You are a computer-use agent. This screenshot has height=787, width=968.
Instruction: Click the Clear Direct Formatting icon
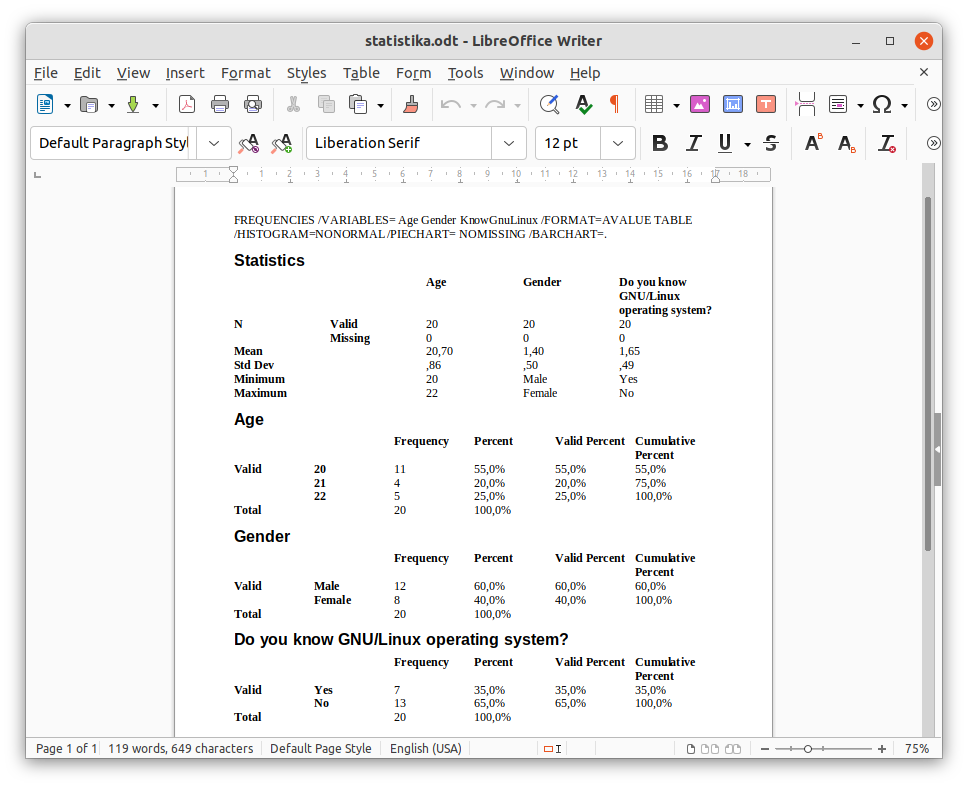pos(887,143)
